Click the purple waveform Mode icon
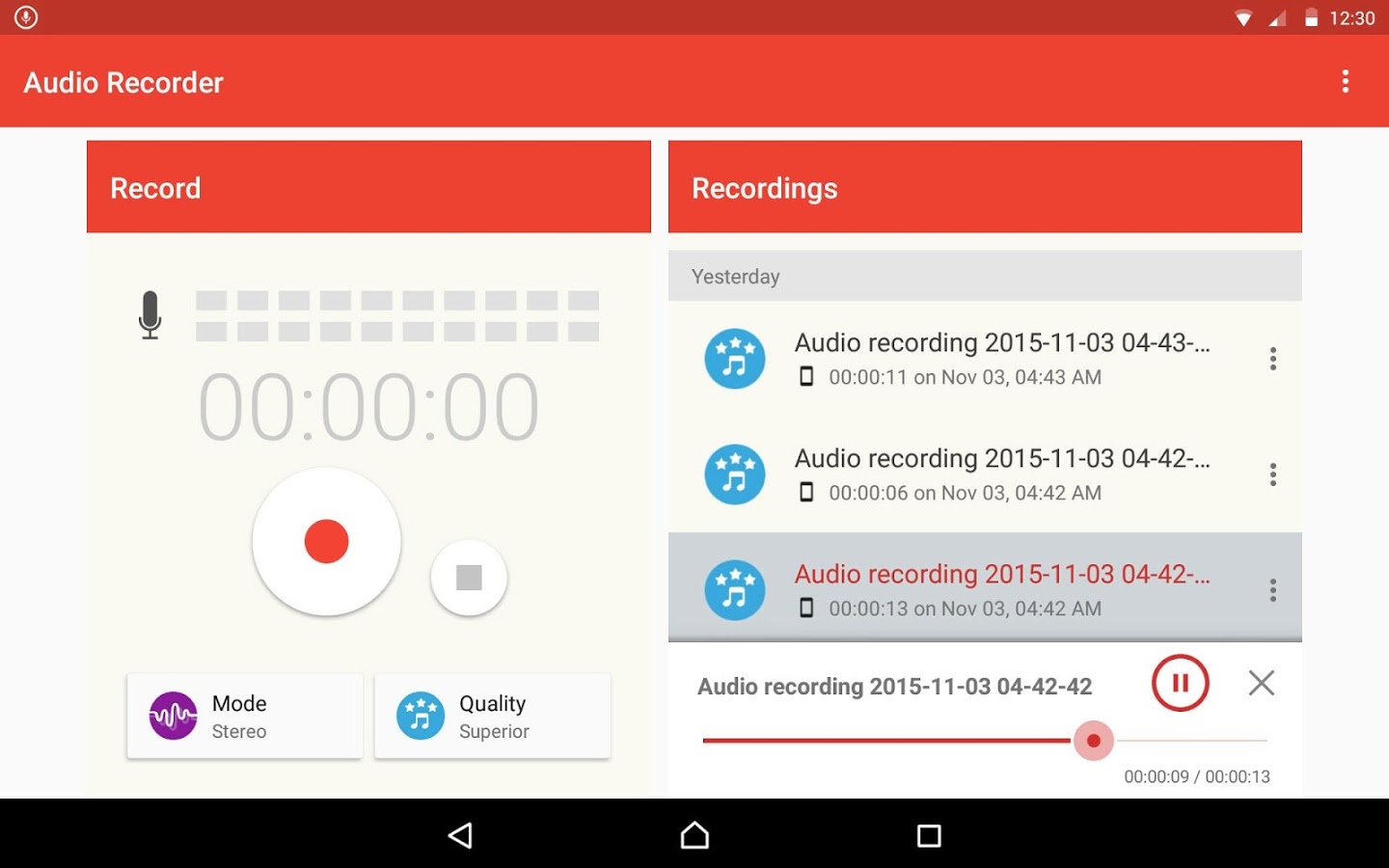The image size is (1389, 868). [174, 716]
